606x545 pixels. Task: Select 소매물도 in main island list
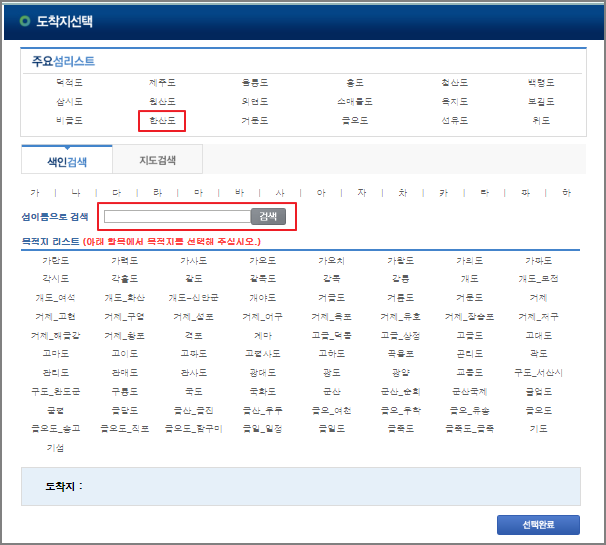click(x=355, y=102)
